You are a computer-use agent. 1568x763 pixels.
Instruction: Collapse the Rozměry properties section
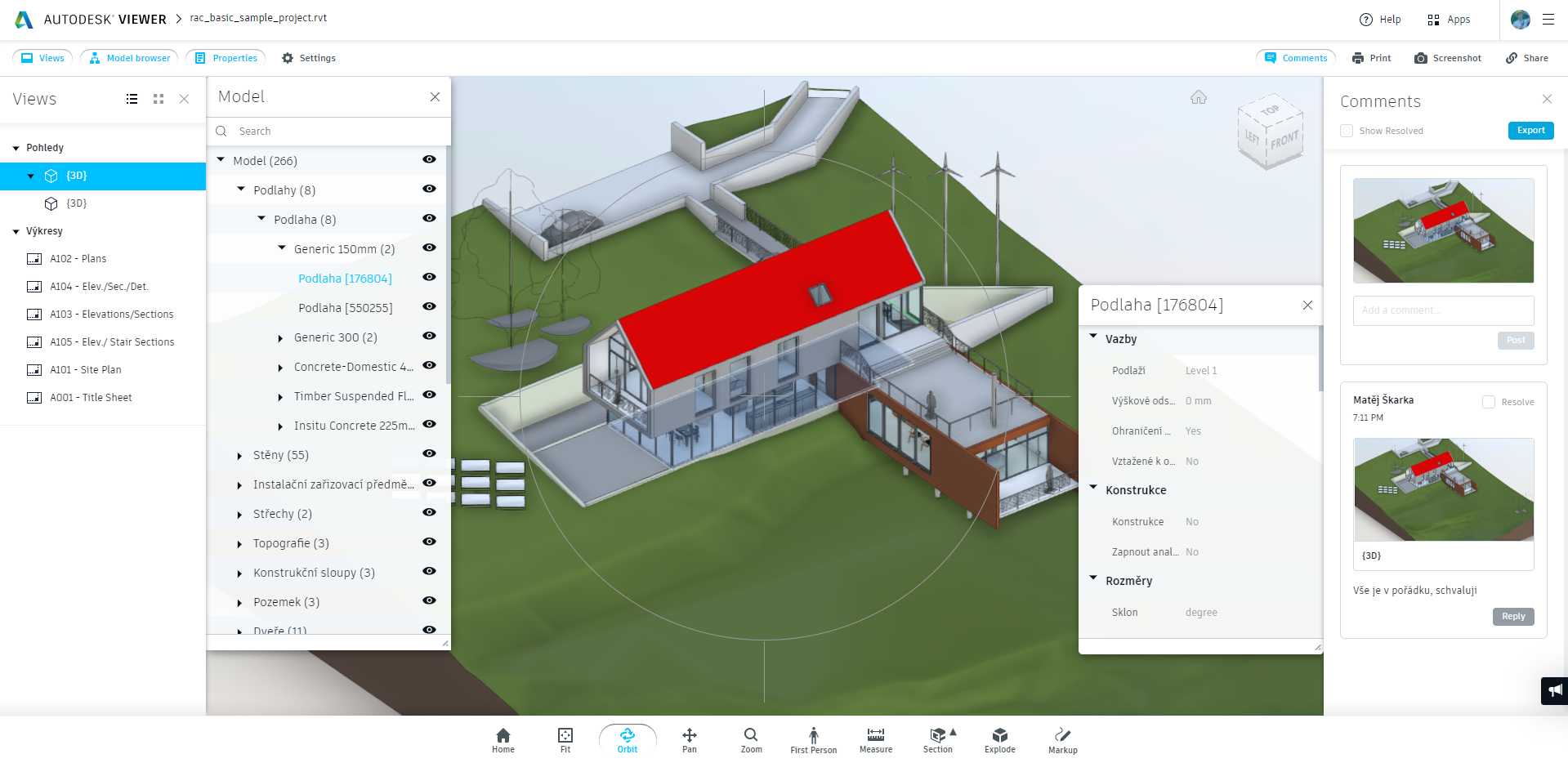(1093, 578)
